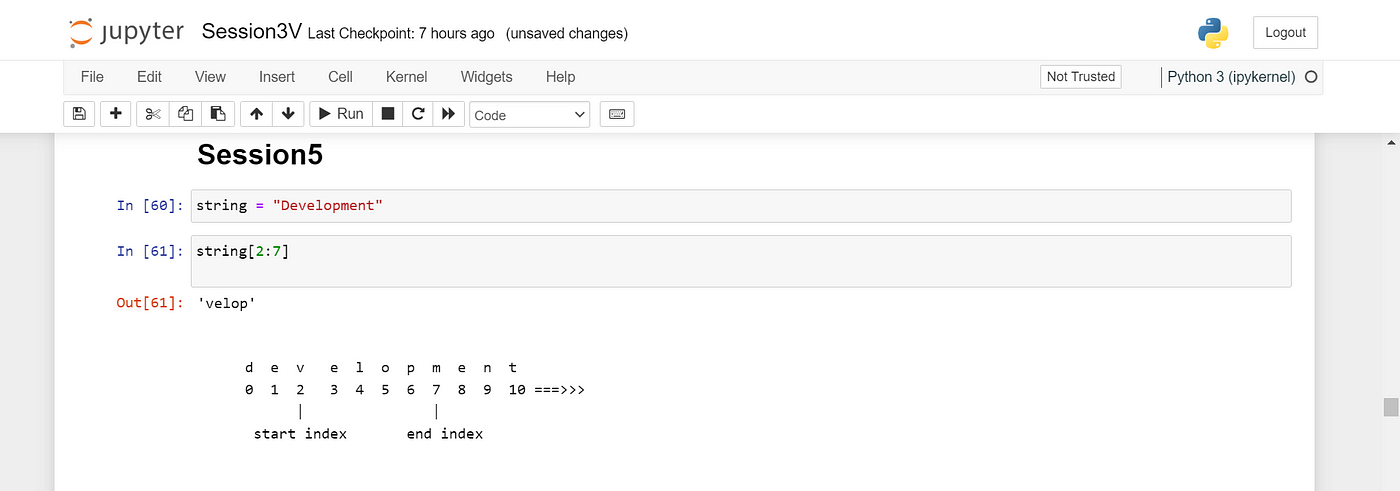Image resolution: width=1400 pixels, height=491 pixels.
Task: Click the Jupyter logo
Action: pyautogui.click(x=127, y=32)
